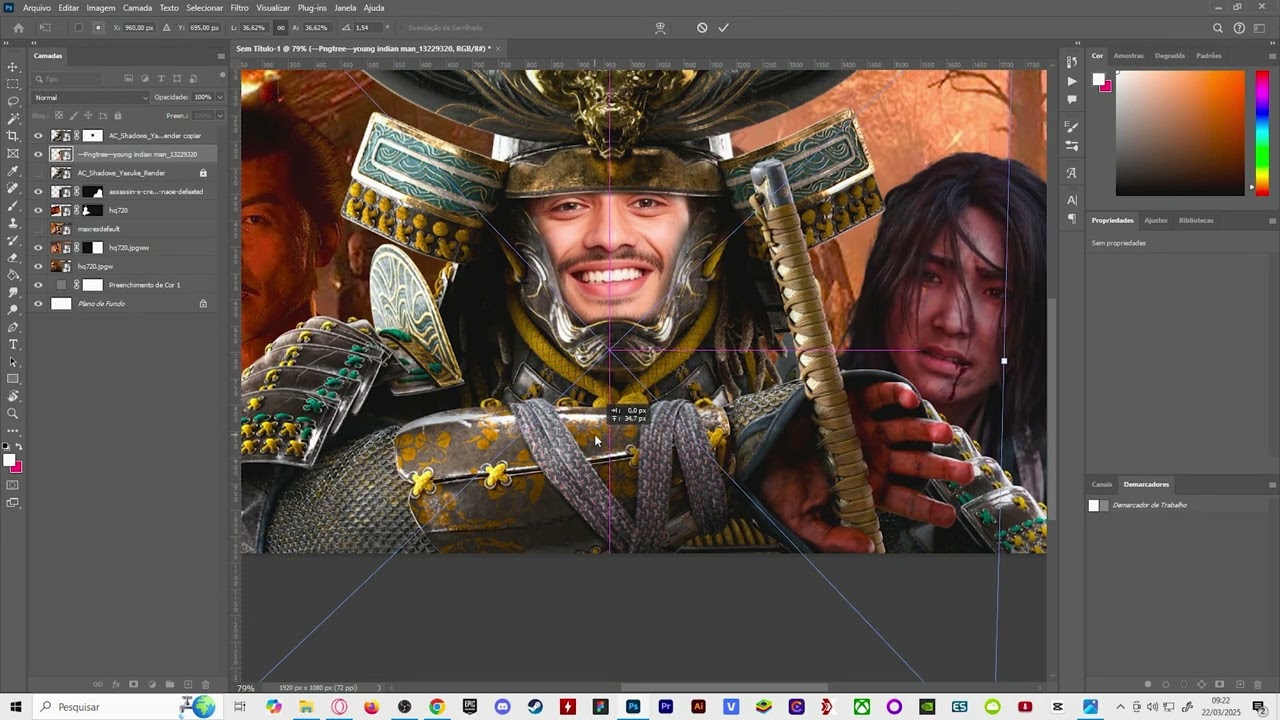Viewport: 1280px width, 720px height.
Task: Click the toolbar foreground color swatch
Action: (10, 461)
